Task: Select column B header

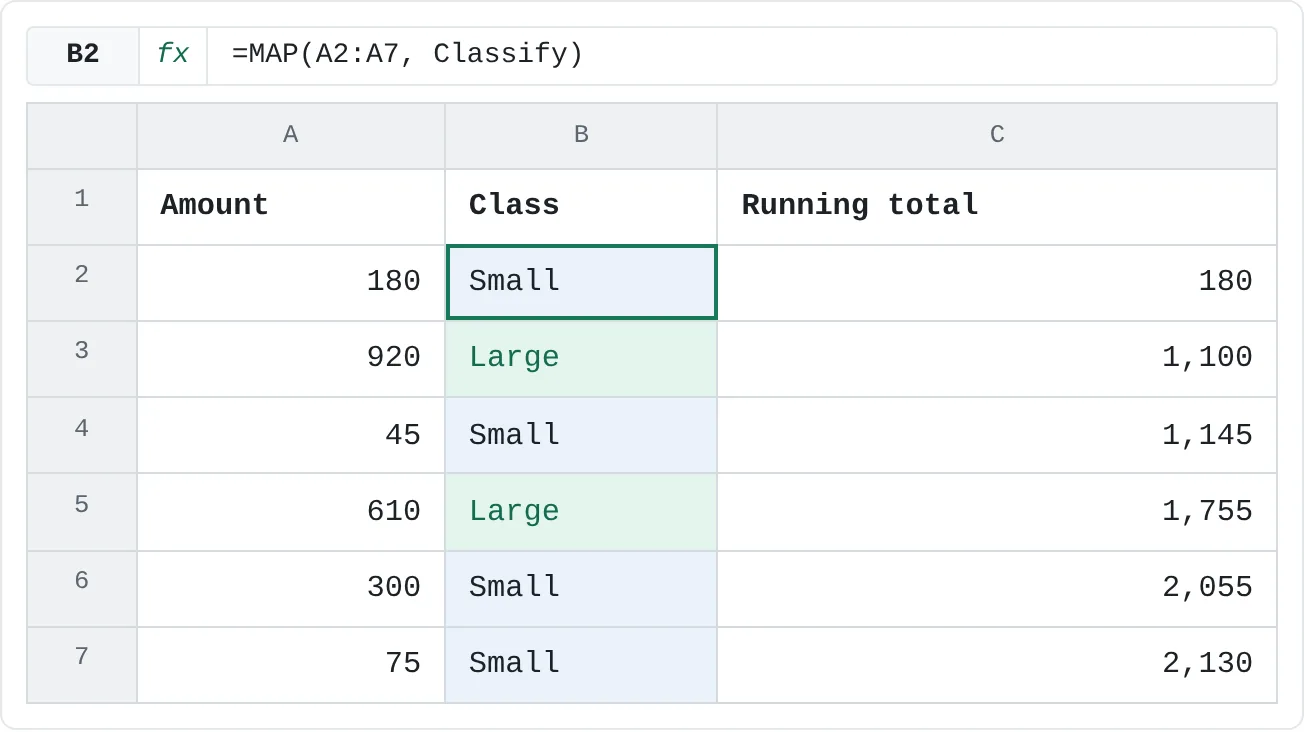Action: [581, 135]
